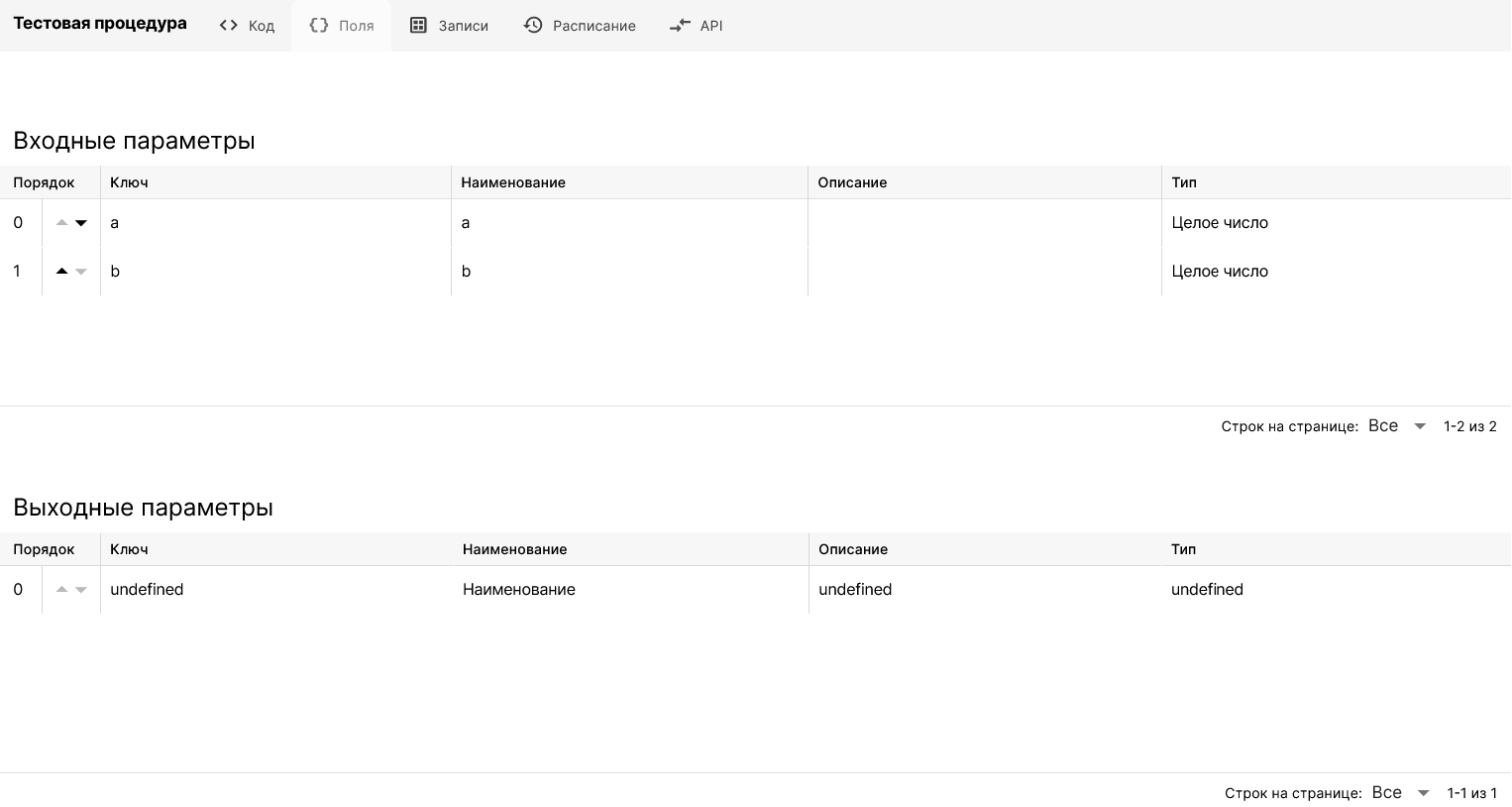The image size is (1512, 807).
Task: Select the API tab label
Action: (x=711, y=26)
